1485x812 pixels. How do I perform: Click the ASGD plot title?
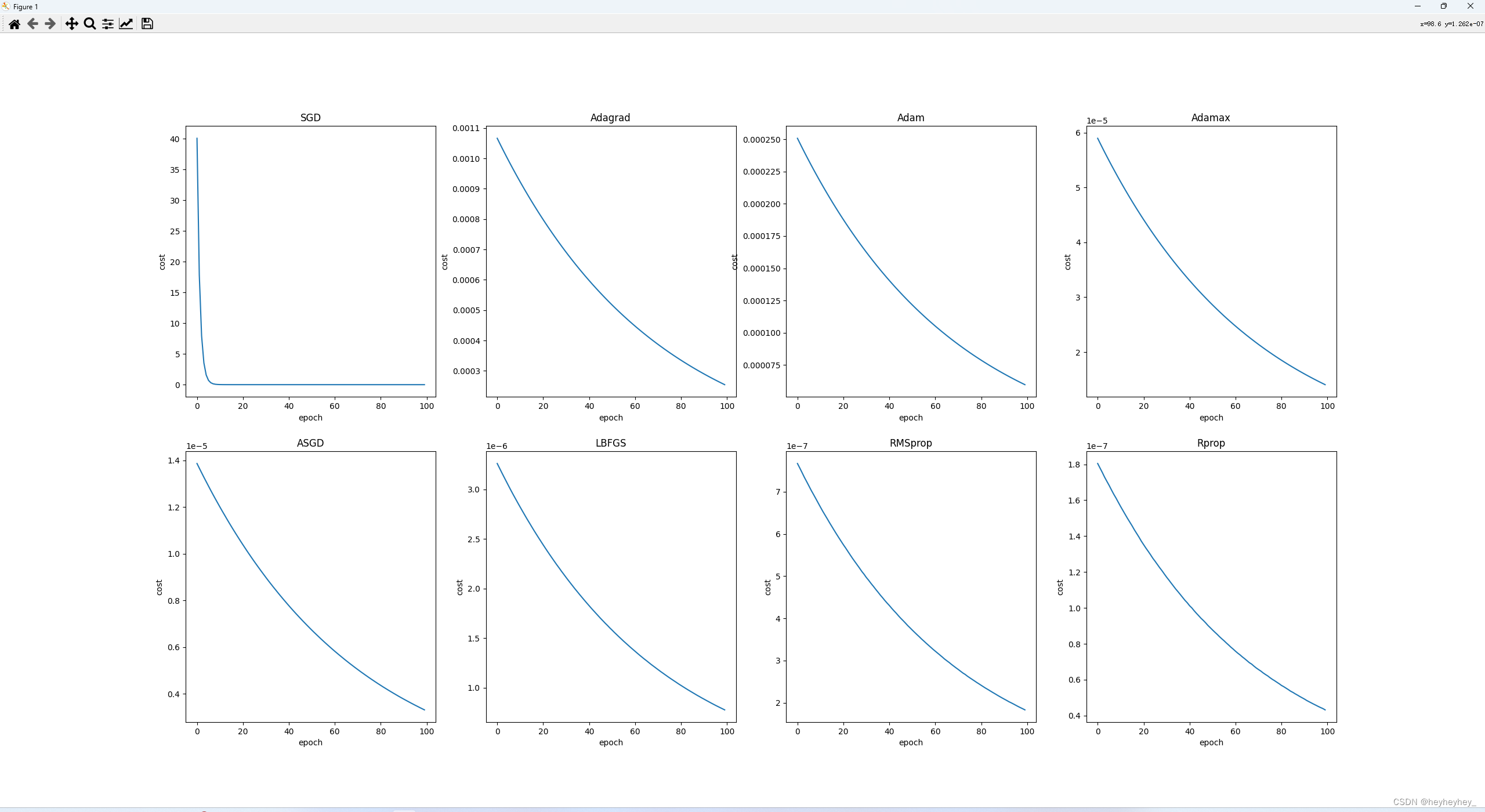tap(310, 443)
